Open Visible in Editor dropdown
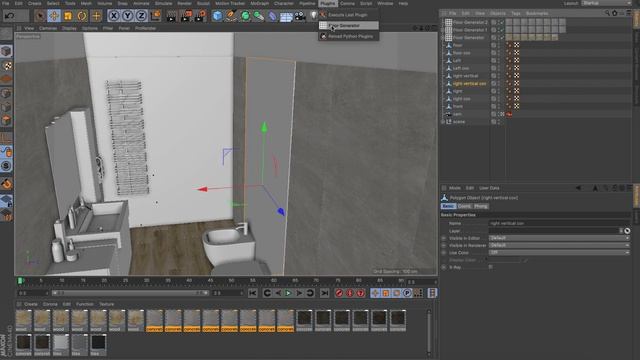The height and width of the screenshot is (360, 640). coord(559,238)
